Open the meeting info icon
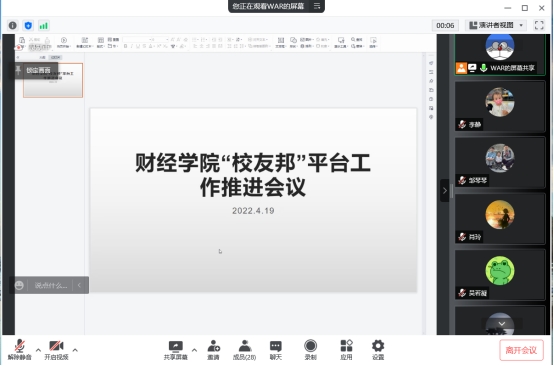This screenshot has height=366, width=554. click(13, 25)
